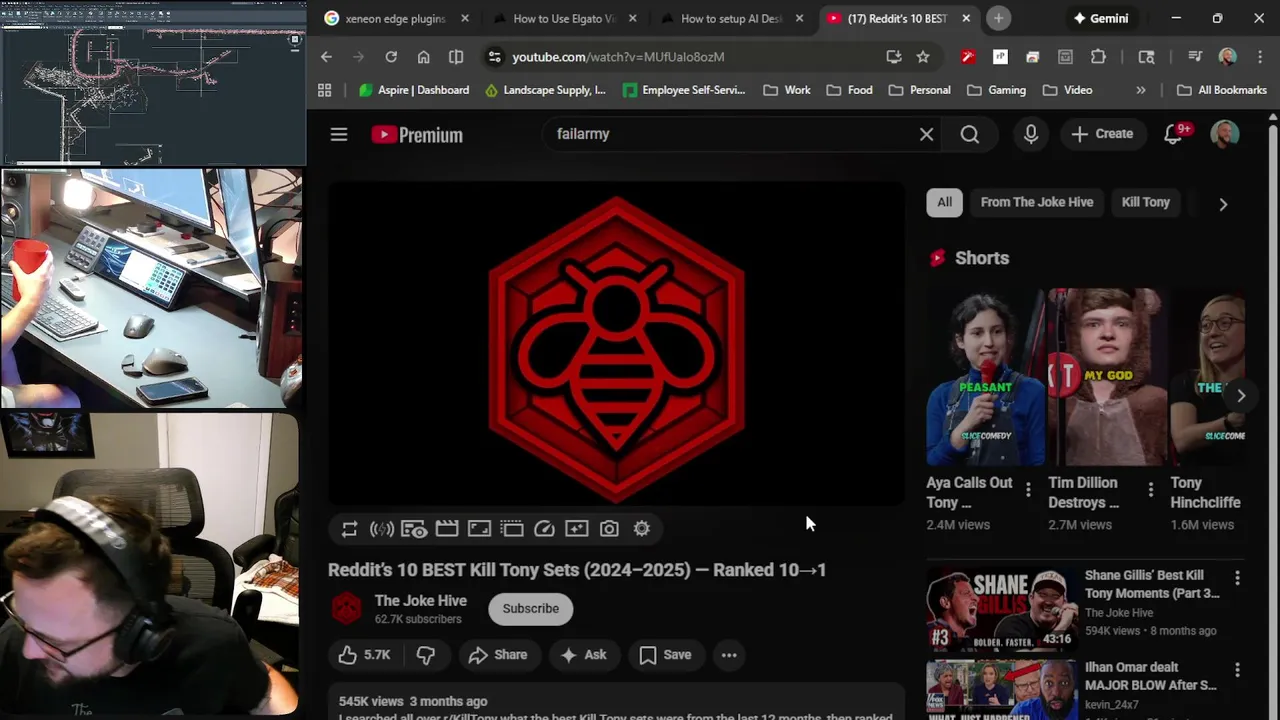The image size is (1280, 720).
Task: Click the pop-up player dotted window icon
Action: [512, 529]
